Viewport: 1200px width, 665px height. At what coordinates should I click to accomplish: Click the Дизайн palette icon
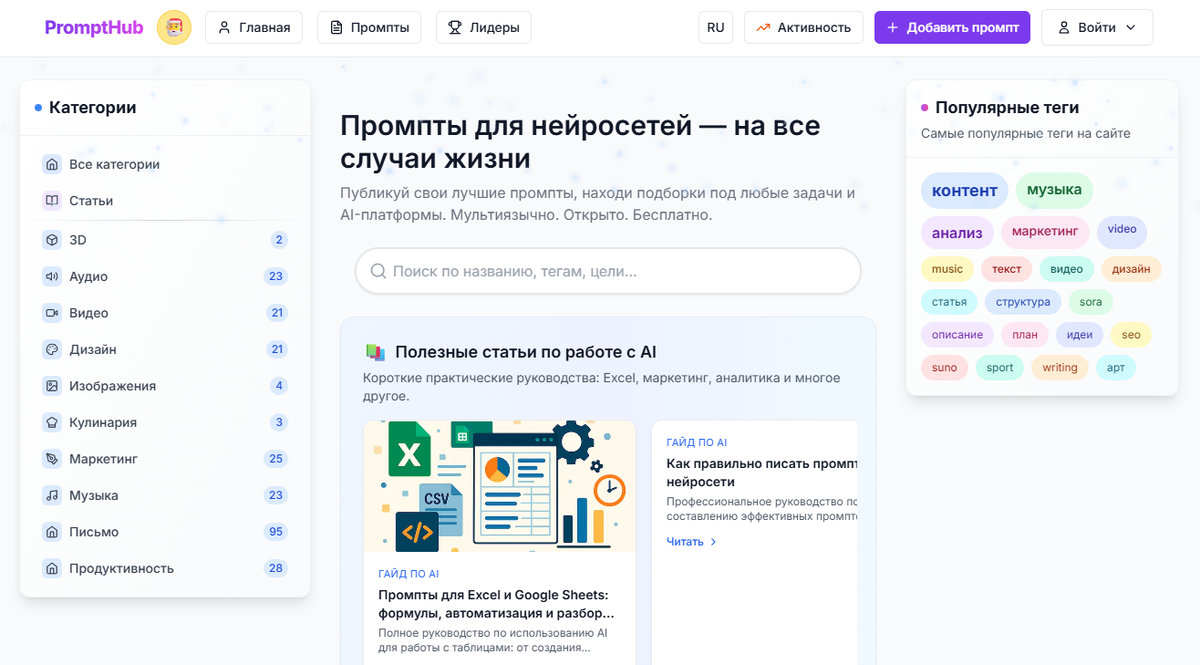pos(52,349)
